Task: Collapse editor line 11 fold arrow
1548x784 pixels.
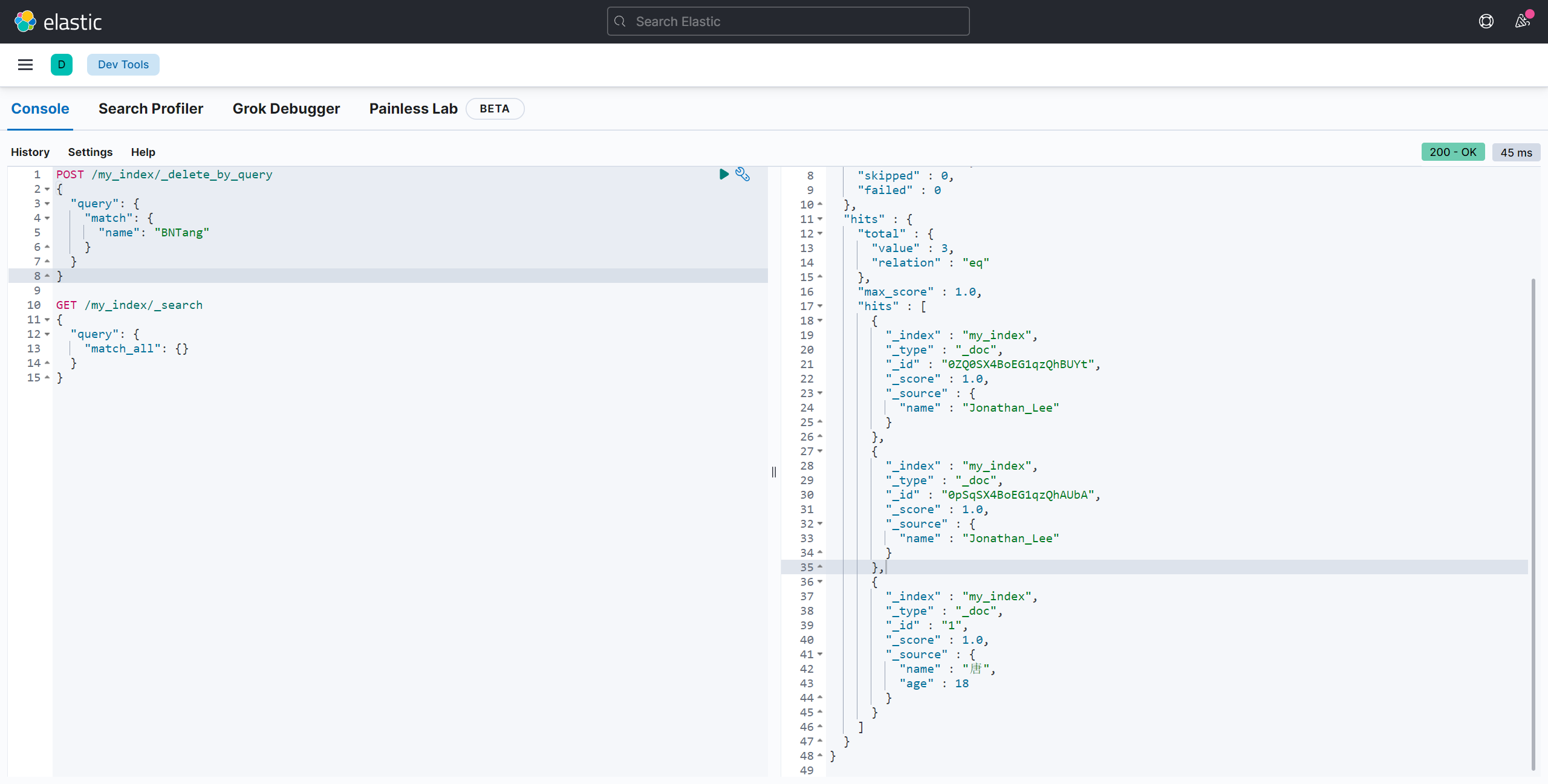Action: coord(47,320)
